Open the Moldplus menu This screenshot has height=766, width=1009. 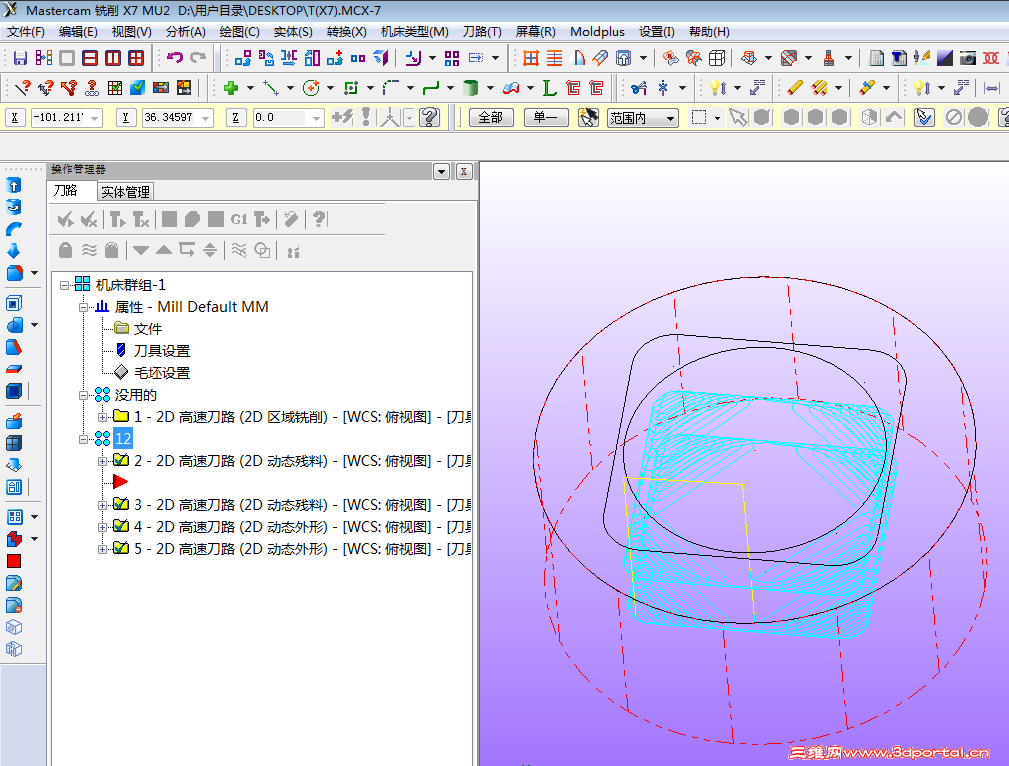coord(597,32)
